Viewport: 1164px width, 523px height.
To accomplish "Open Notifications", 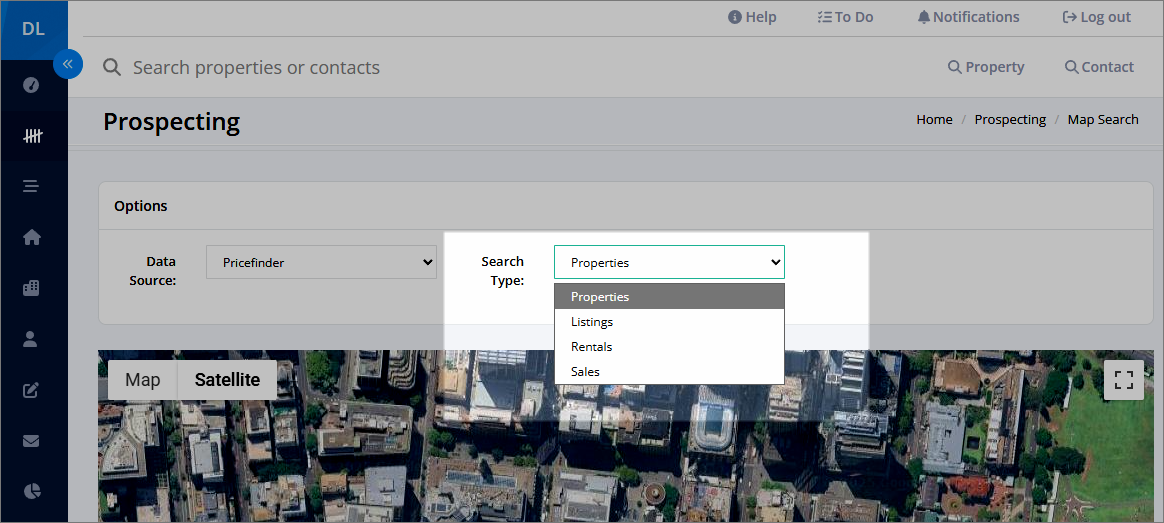I will click(968, 17).
